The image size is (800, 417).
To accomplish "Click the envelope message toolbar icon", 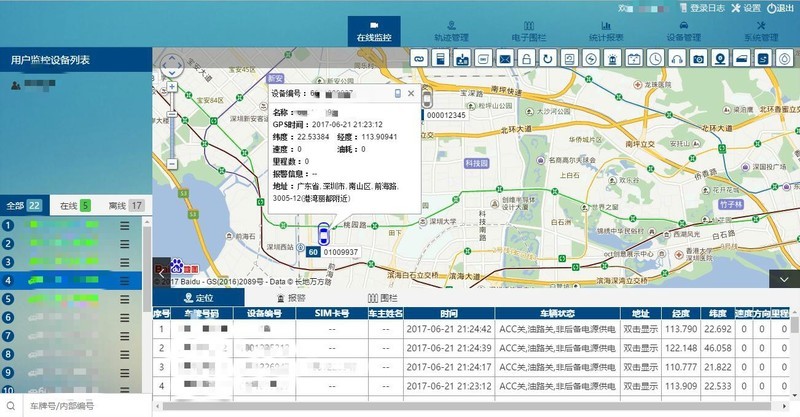I will click(x=505, y=59).
